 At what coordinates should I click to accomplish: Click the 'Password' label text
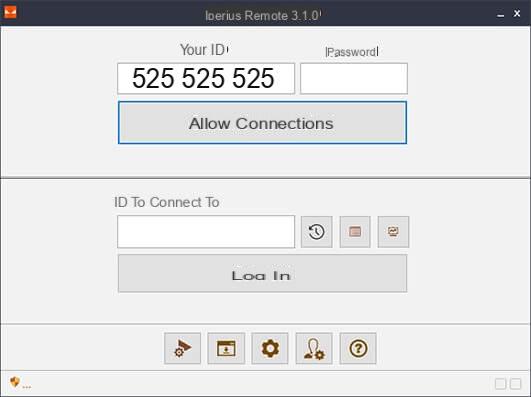click(x=352, y=52)
